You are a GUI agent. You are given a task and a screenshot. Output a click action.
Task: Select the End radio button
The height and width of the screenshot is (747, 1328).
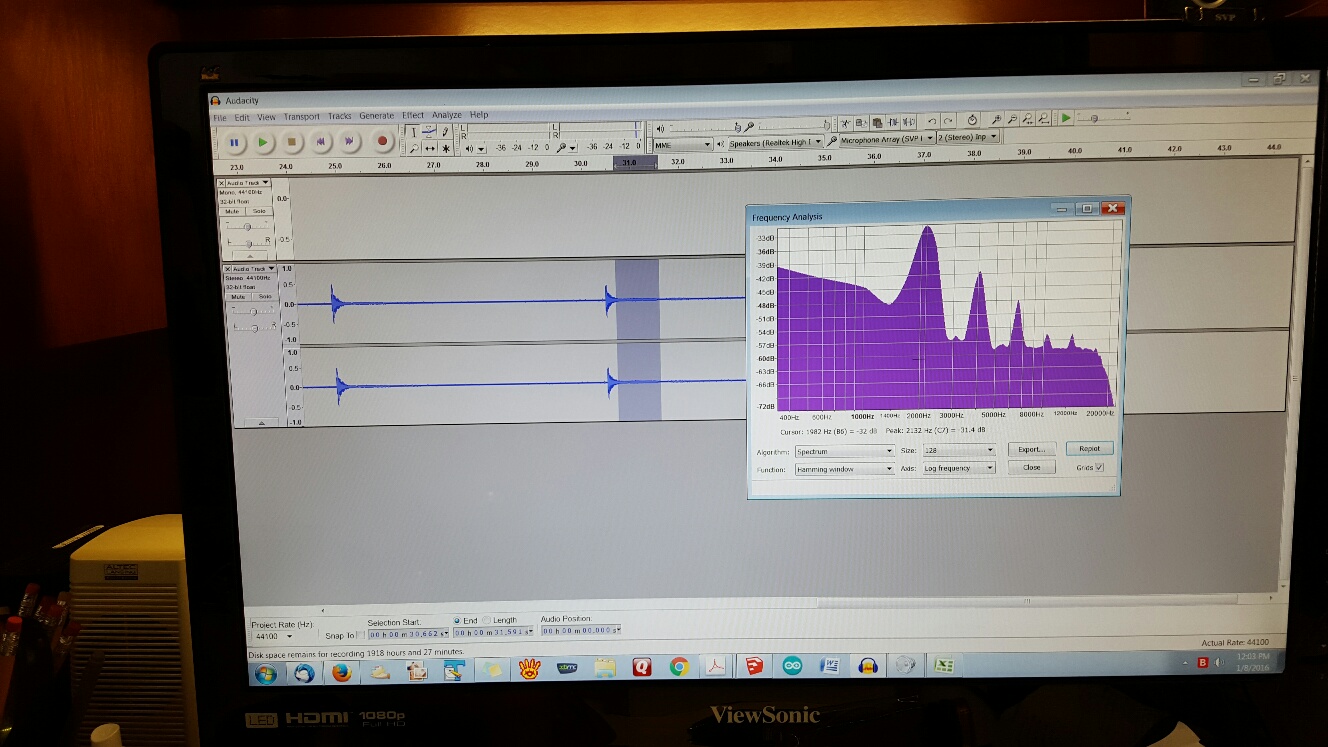point(457,620)
